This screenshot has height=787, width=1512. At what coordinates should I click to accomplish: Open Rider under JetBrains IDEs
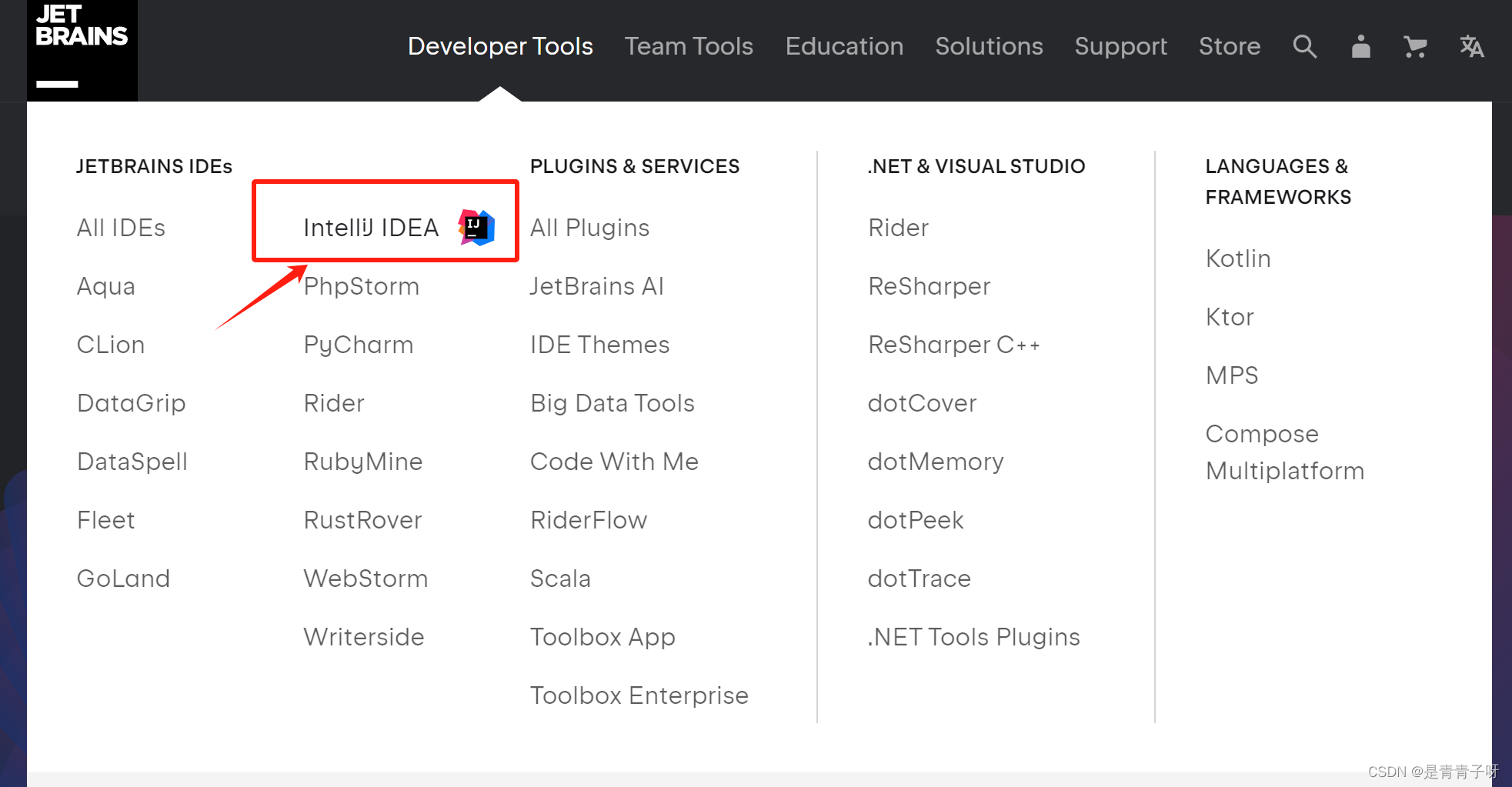[334, 403]
